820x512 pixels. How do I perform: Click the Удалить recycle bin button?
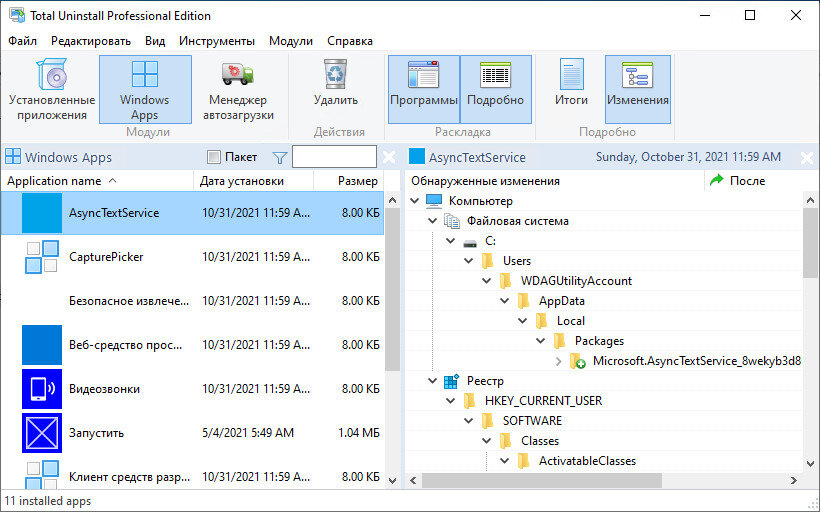coord(336,84)
